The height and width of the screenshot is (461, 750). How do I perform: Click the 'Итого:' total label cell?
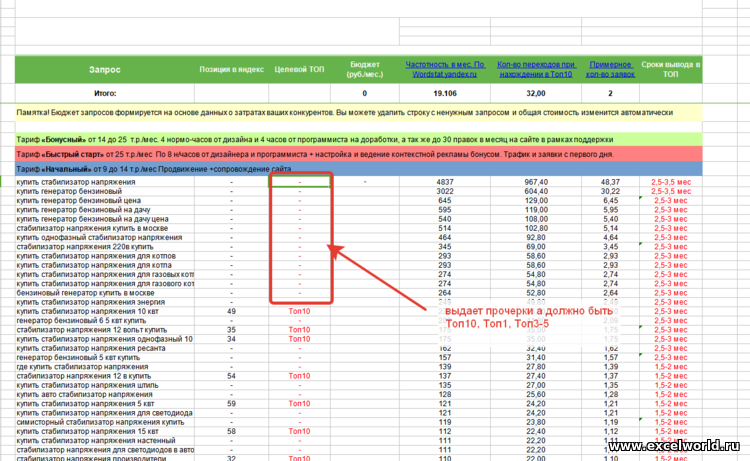(105, 93)
